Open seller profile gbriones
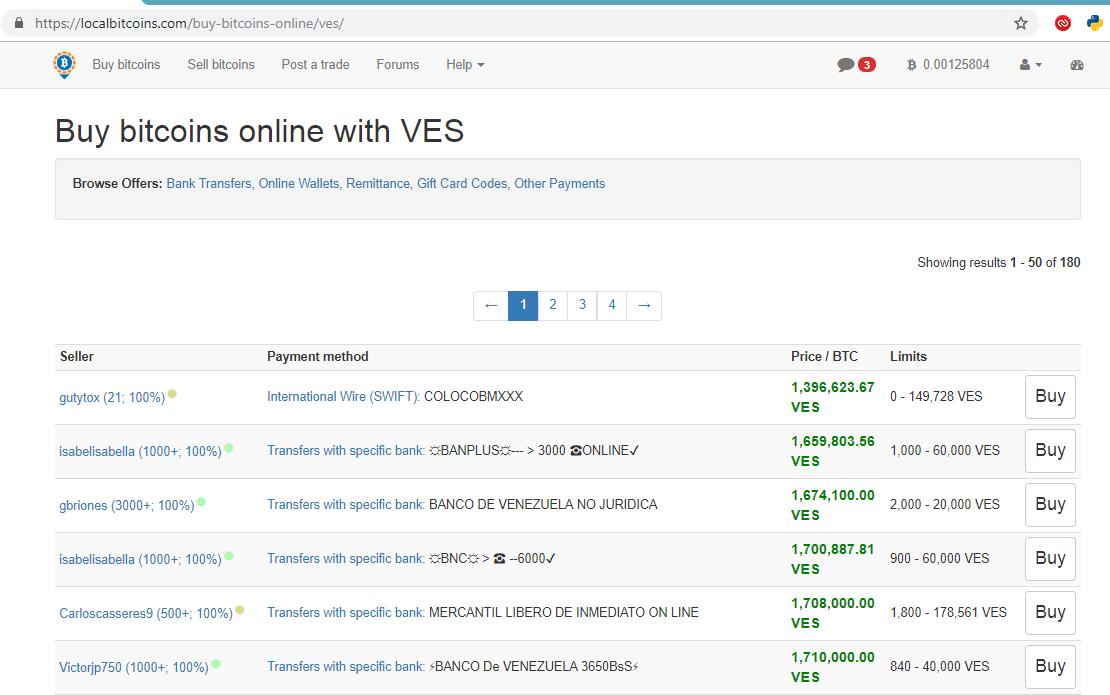1110x695 pixels. tap(127, 505)
